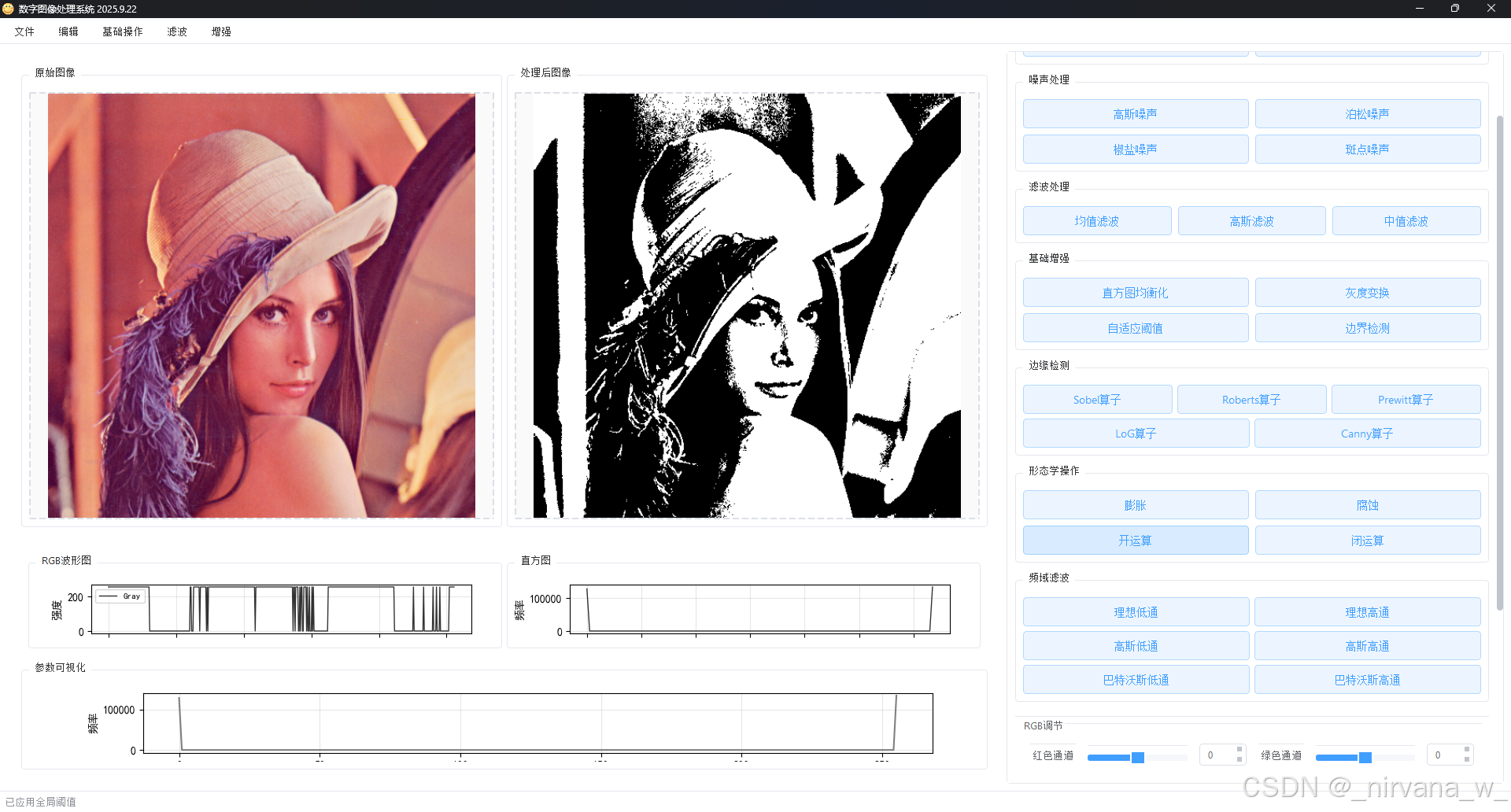
Task: Click the 理想高通 button
Action: click(x=1367, y=612)
